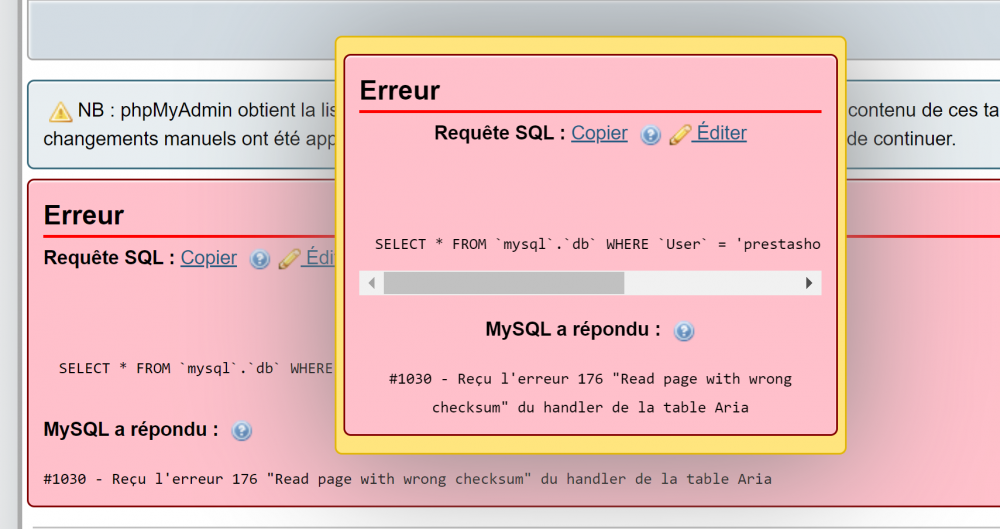Click background #1030 Aria checksum error text
This screenshot has height=529, width=1000.
pyautogui.click(x=408, y=479)
